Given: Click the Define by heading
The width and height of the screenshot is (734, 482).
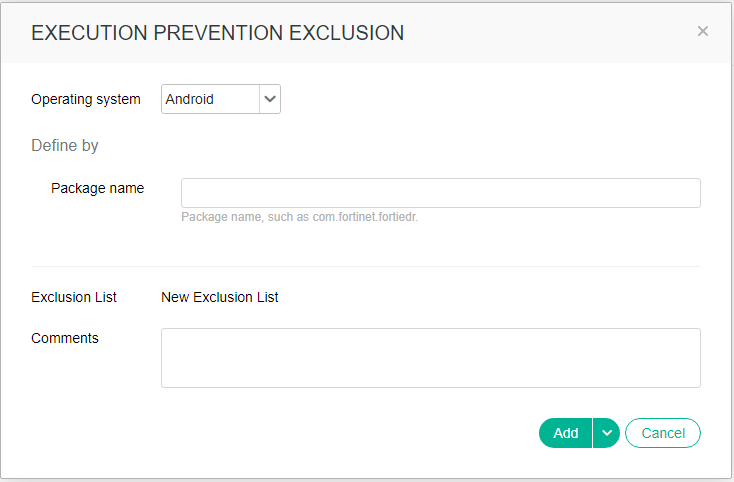Looking at the screenshot, I should click(65, 146).
